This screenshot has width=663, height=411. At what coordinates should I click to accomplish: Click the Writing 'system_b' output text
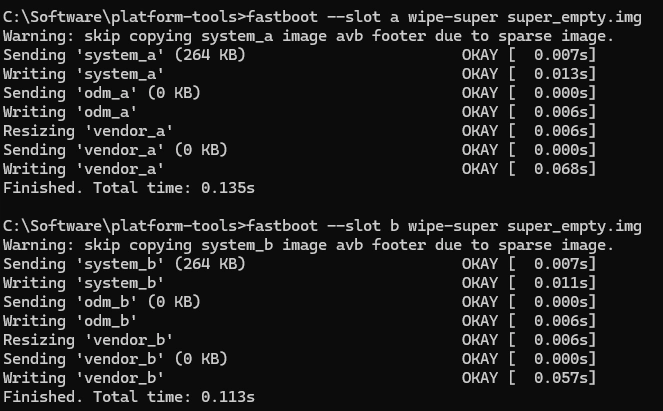[x=84, y=283]
